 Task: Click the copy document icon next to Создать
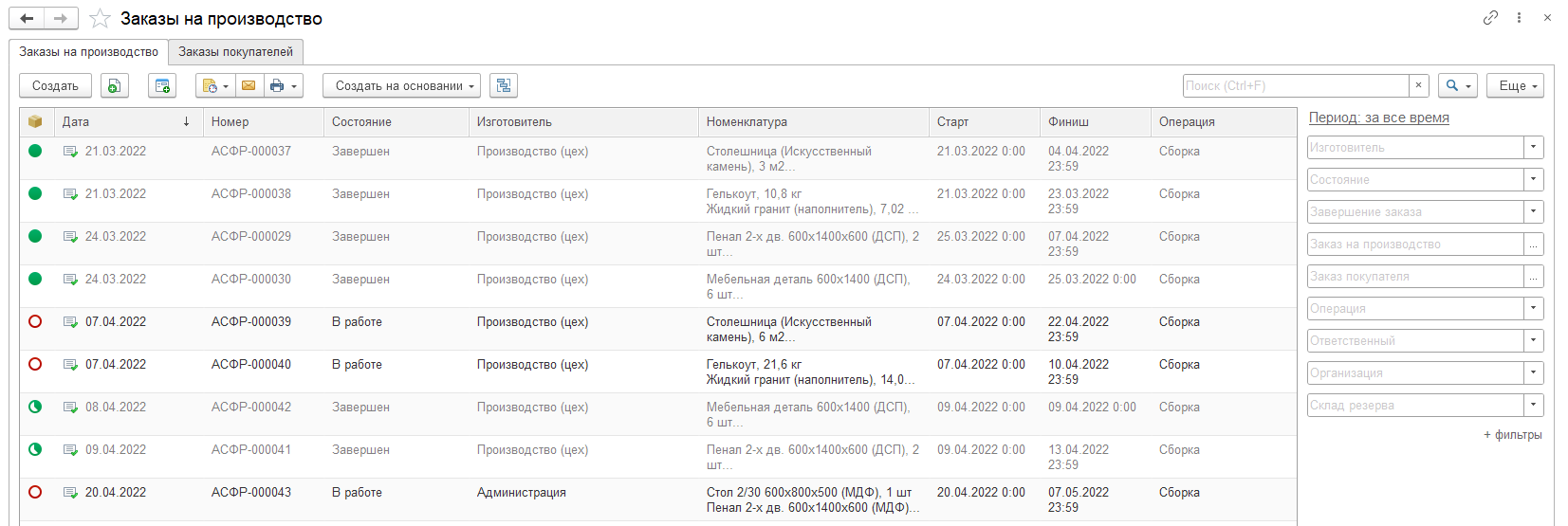[114, 85]
